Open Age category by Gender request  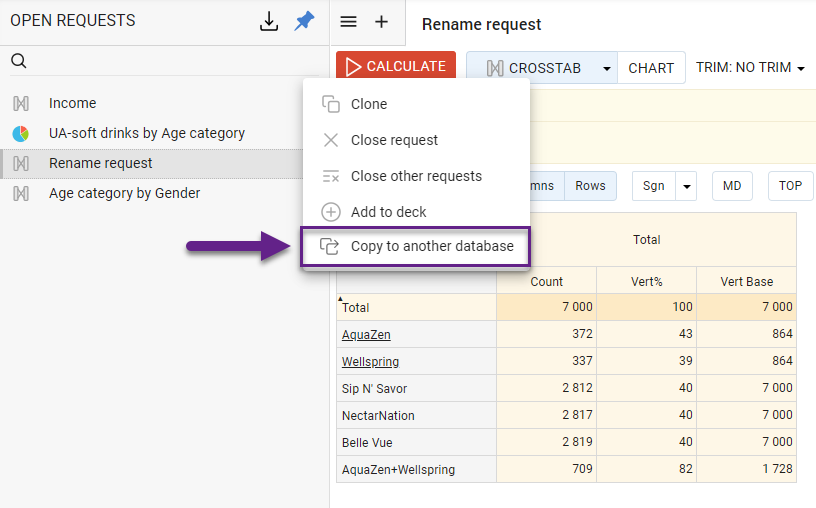(x=124, y=193)
